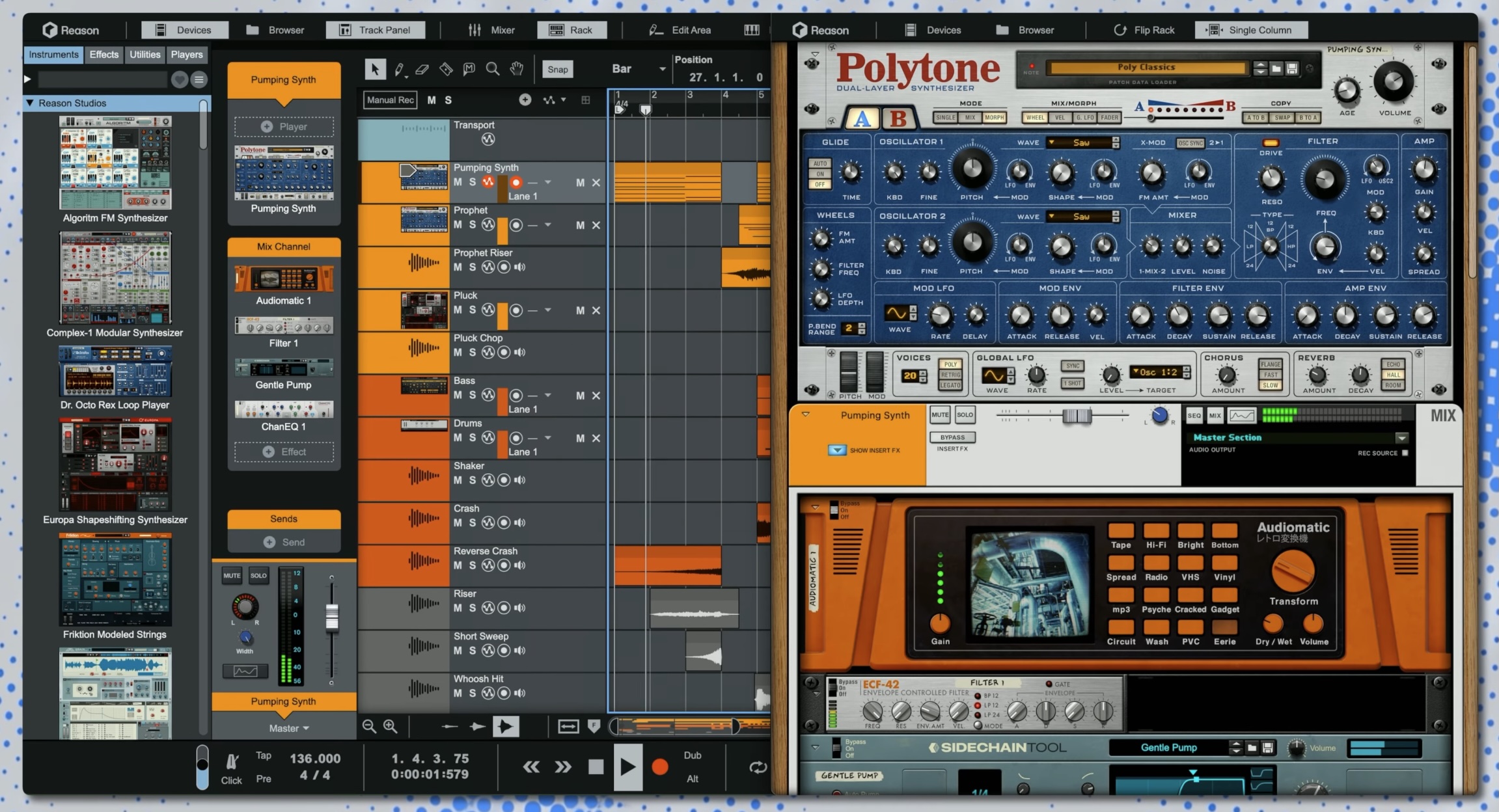Toggle the Loop button in transport

(x=758, y=767)
